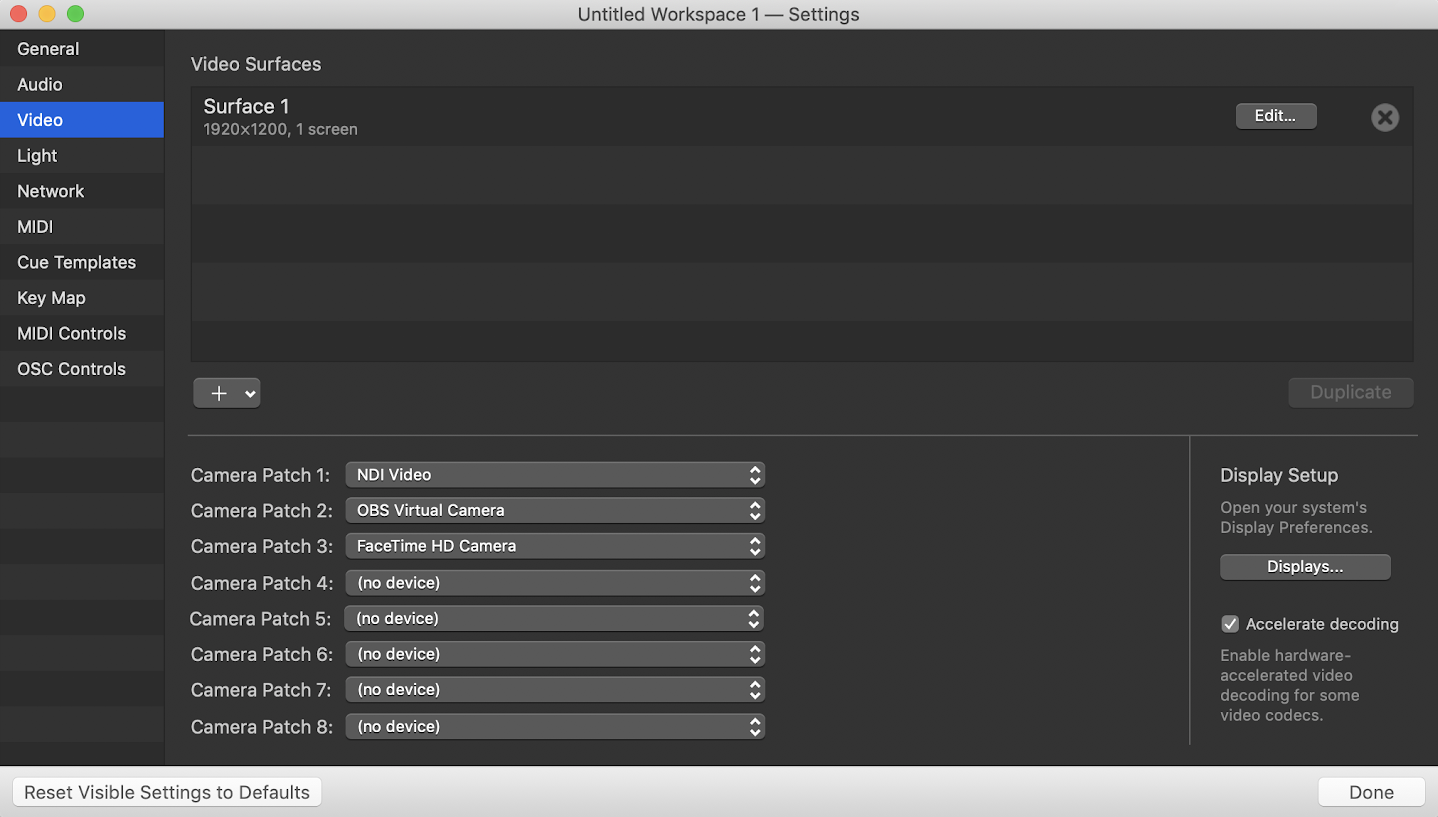Open the Network settings section
Viewport: 1438px width, 817px height.
[x=51, y=191]
